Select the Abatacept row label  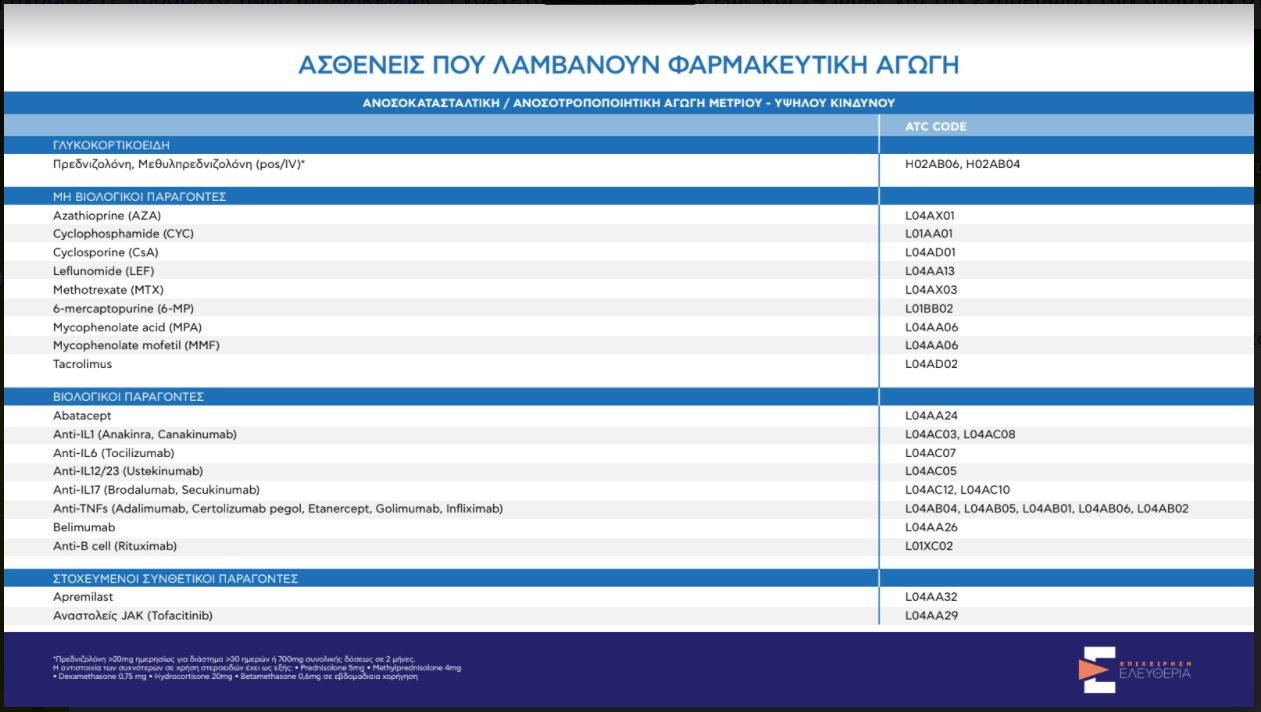point(84,415)
